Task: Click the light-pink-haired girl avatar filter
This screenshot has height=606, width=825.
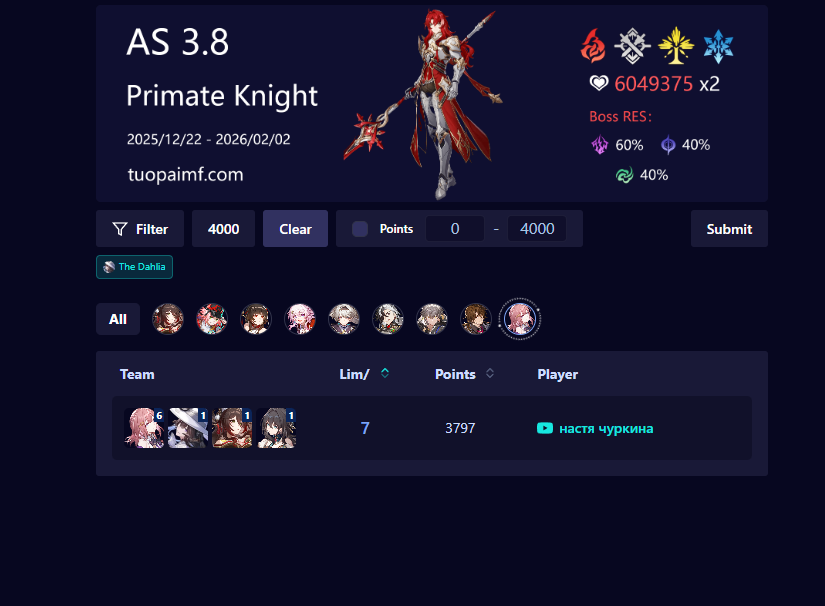Action: (300, 319)
